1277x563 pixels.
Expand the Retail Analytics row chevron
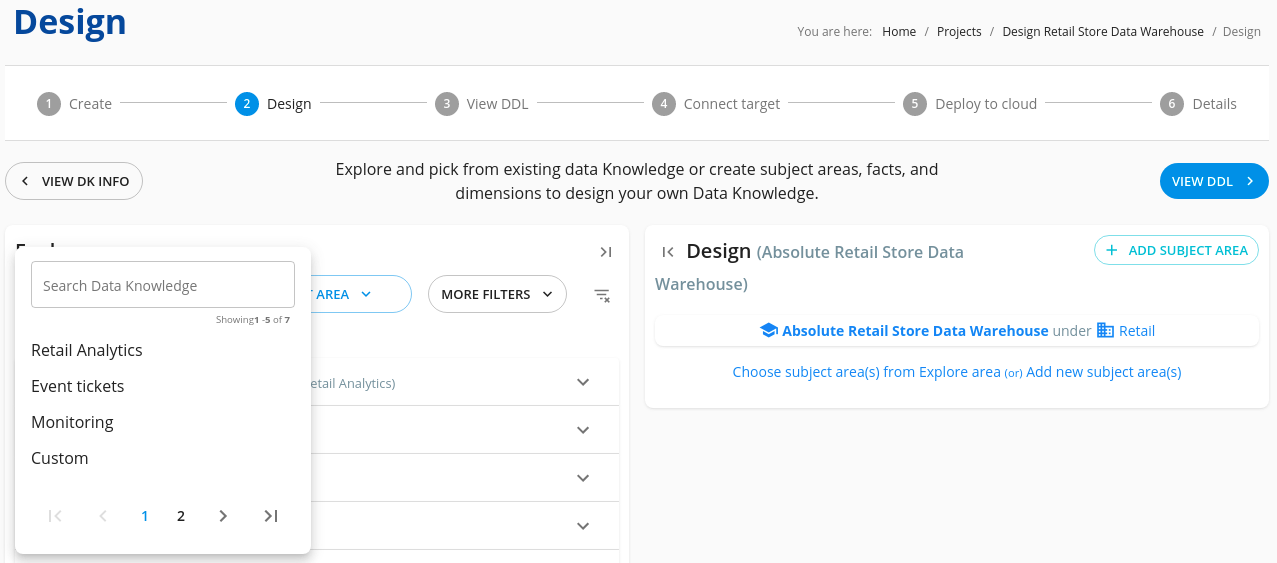(584, 382)
